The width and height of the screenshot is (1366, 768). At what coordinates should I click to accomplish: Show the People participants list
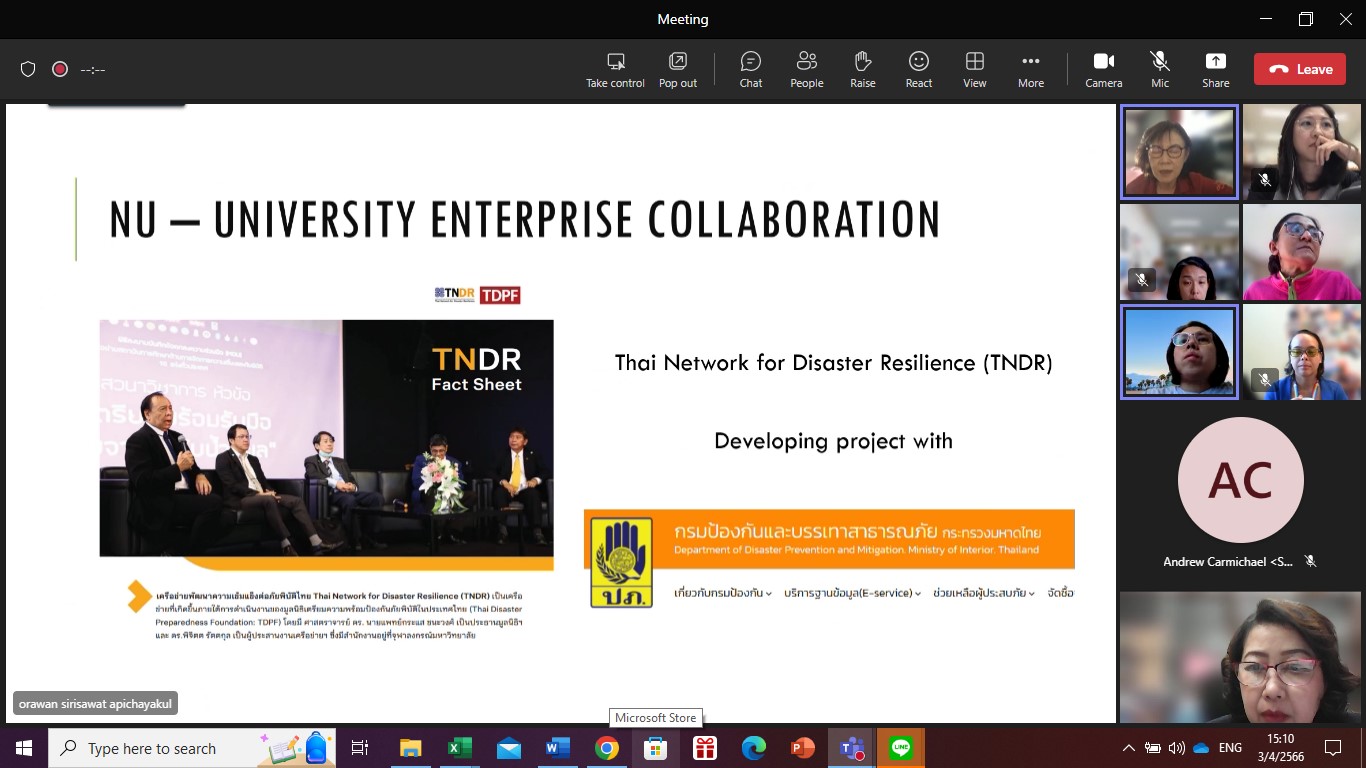tap(807, 69)
